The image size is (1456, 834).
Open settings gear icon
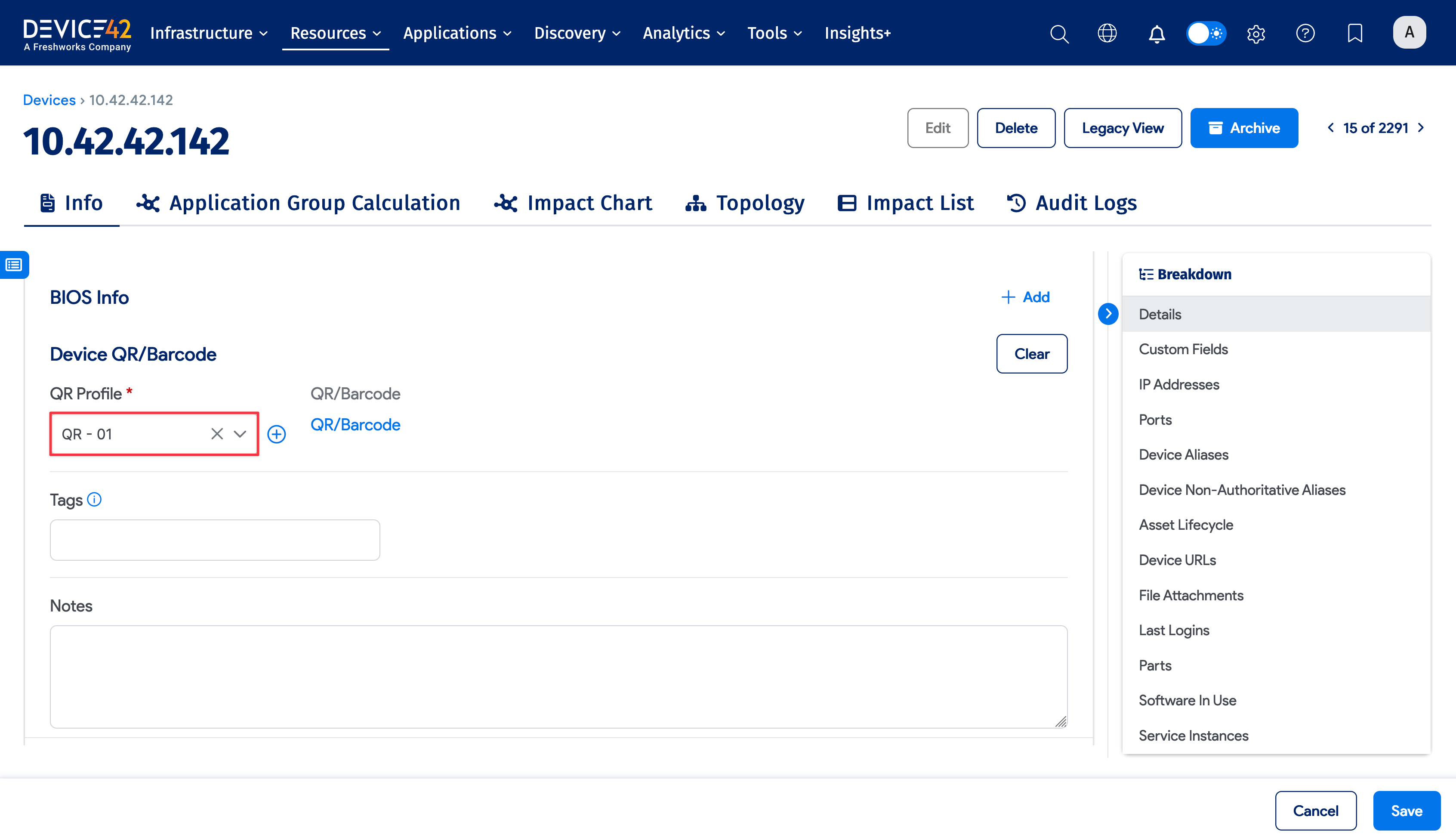pos(1255,33)
